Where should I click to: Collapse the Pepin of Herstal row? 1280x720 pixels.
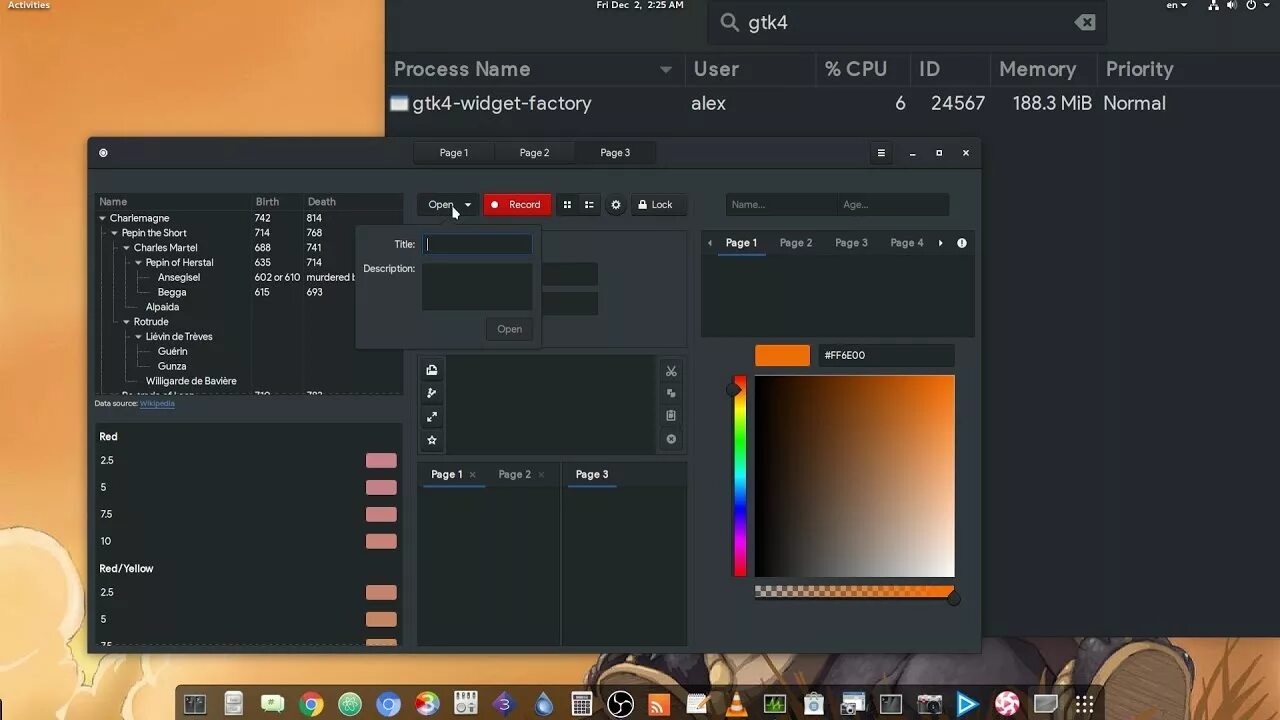pyautogui.click(x=138, y=263)
